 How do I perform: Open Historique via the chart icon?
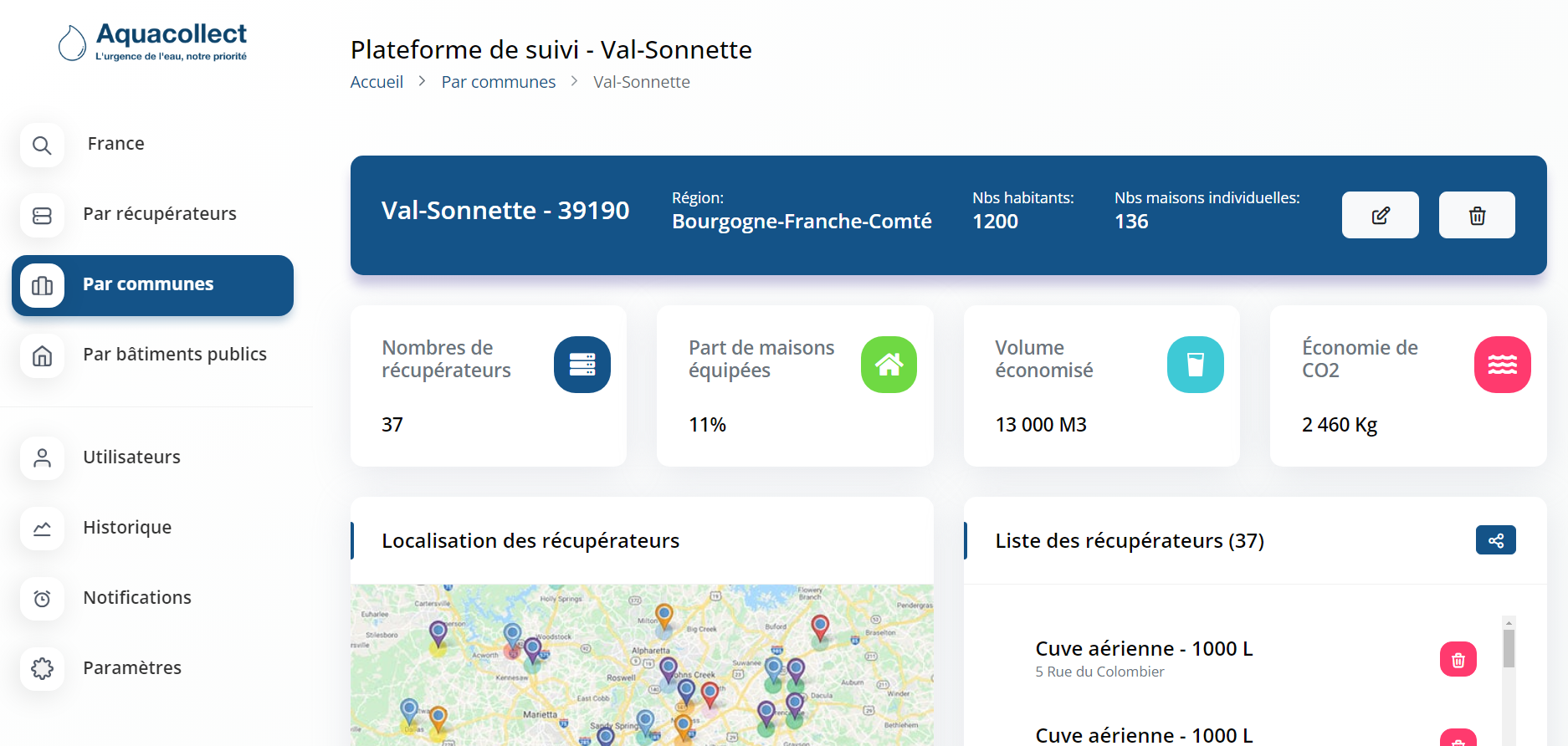point(42,529)
